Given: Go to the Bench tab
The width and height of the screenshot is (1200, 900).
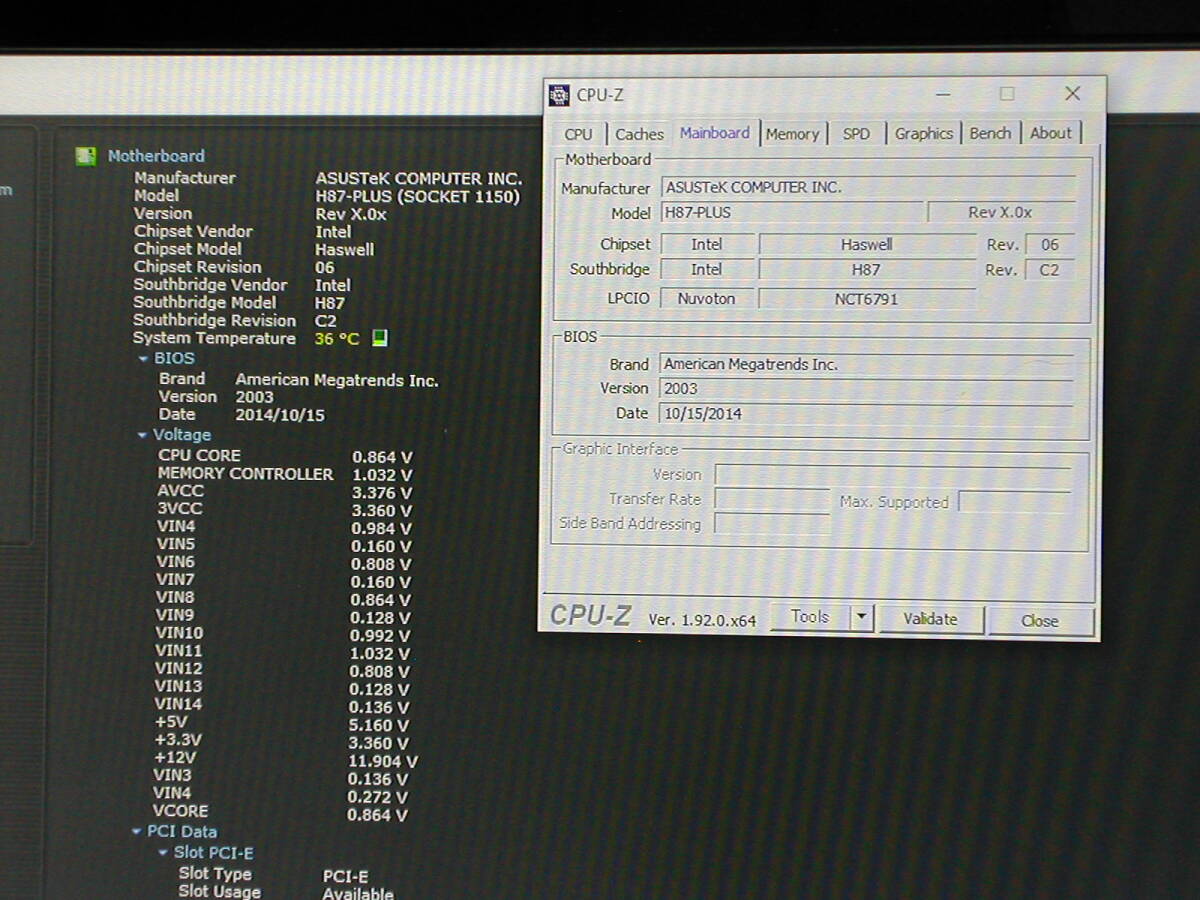Looking at the screenshot, I should click(990, 134).
